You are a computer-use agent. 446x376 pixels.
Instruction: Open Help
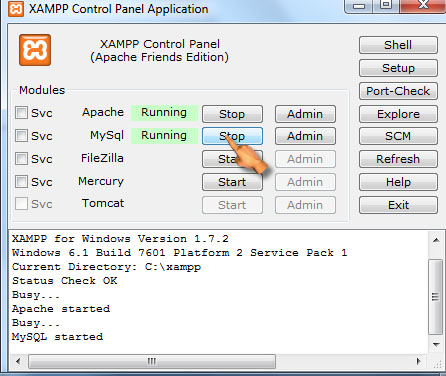(398, 182)
